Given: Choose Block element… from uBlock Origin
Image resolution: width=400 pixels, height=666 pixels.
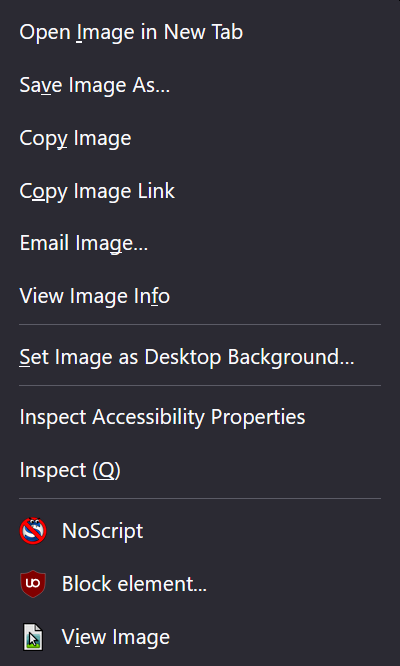Looking at the screenshot, I should click(200, 584).
